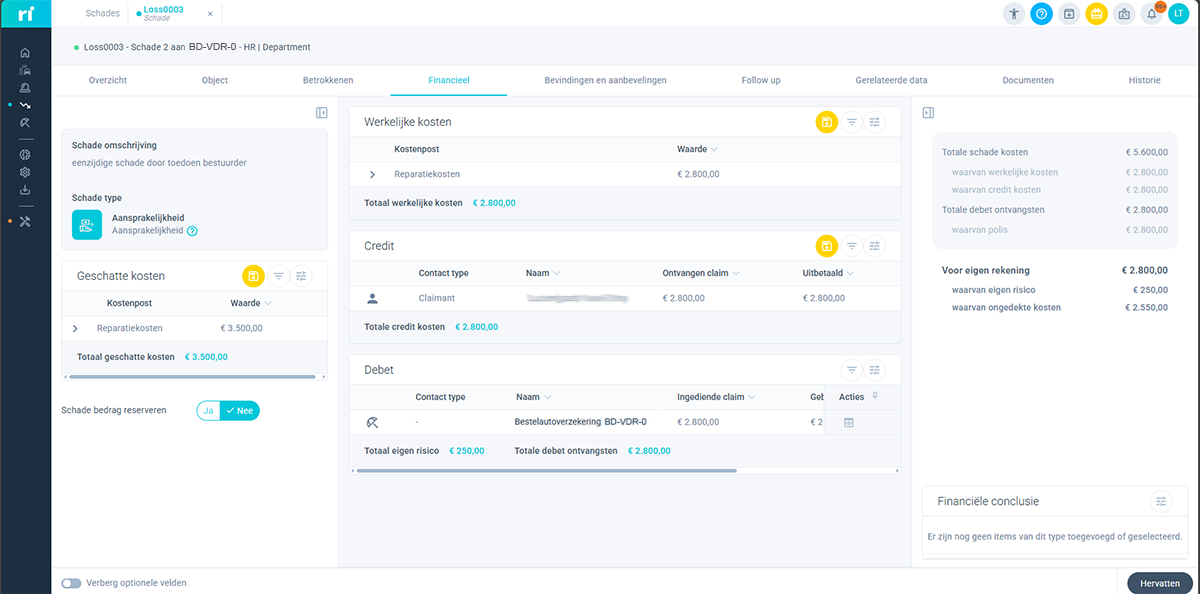Viewport: 1200px width, 594px height.
Task: Click the yellow add button in Werkelijke kosten
Action: point(826,122)
